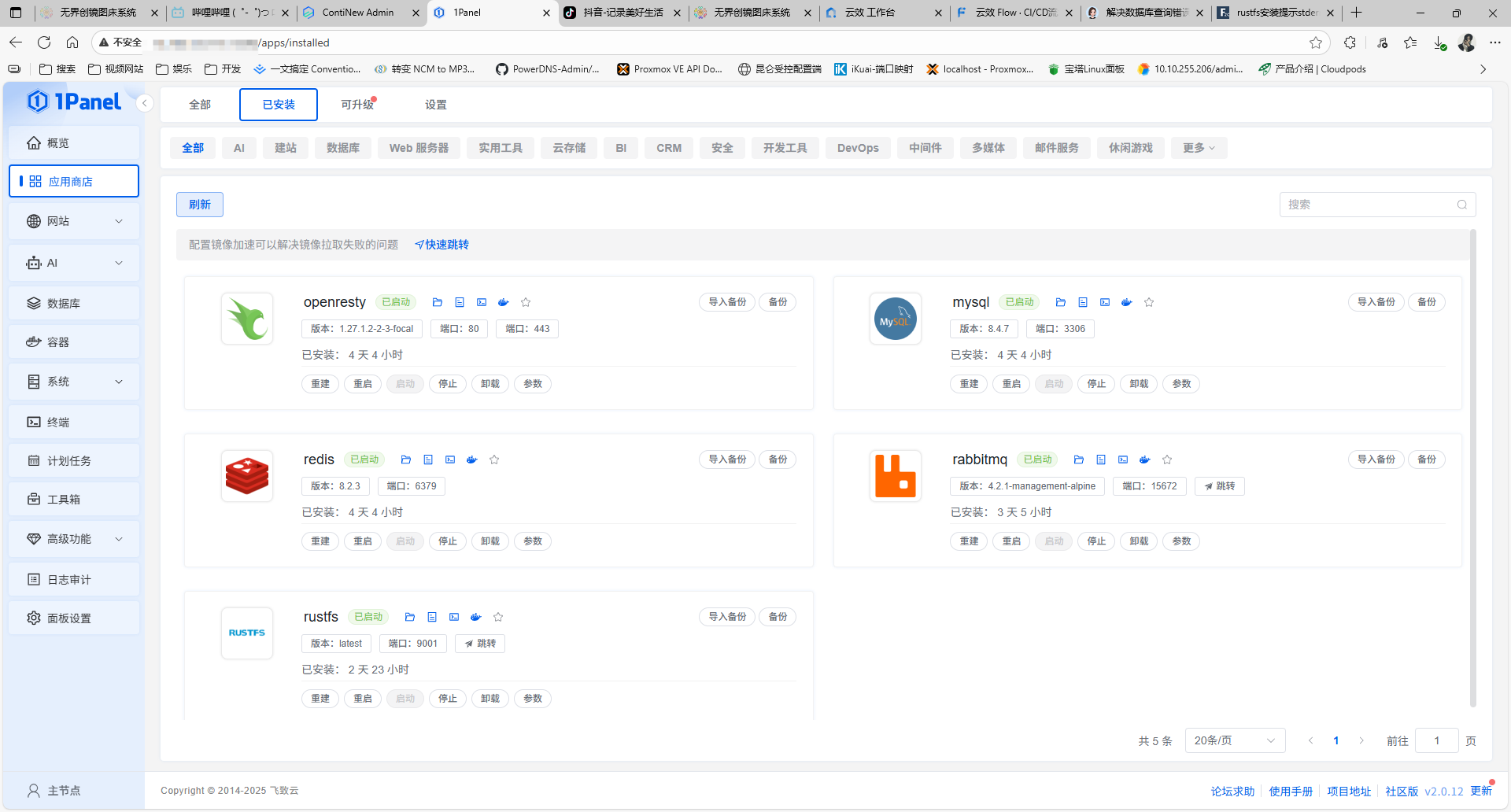Screen dimensions: 1511x812
Task: Toggle the star favorite for mysql
Action: pos(1149,302)
